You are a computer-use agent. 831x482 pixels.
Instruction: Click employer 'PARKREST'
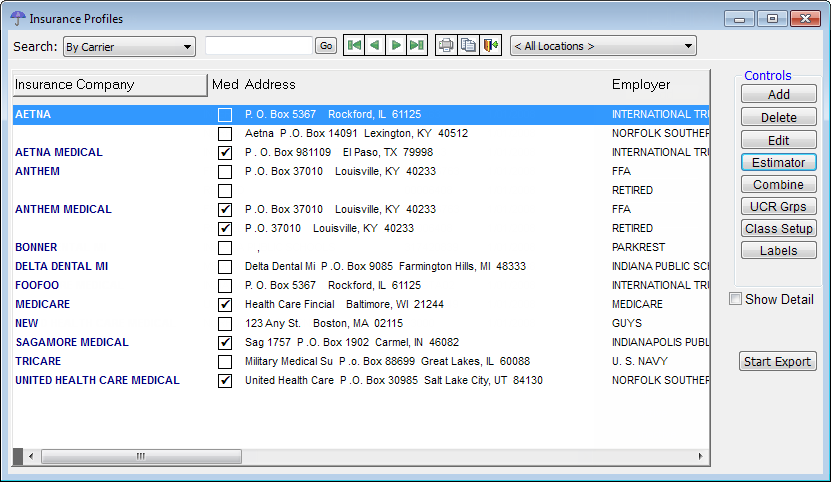638,248
